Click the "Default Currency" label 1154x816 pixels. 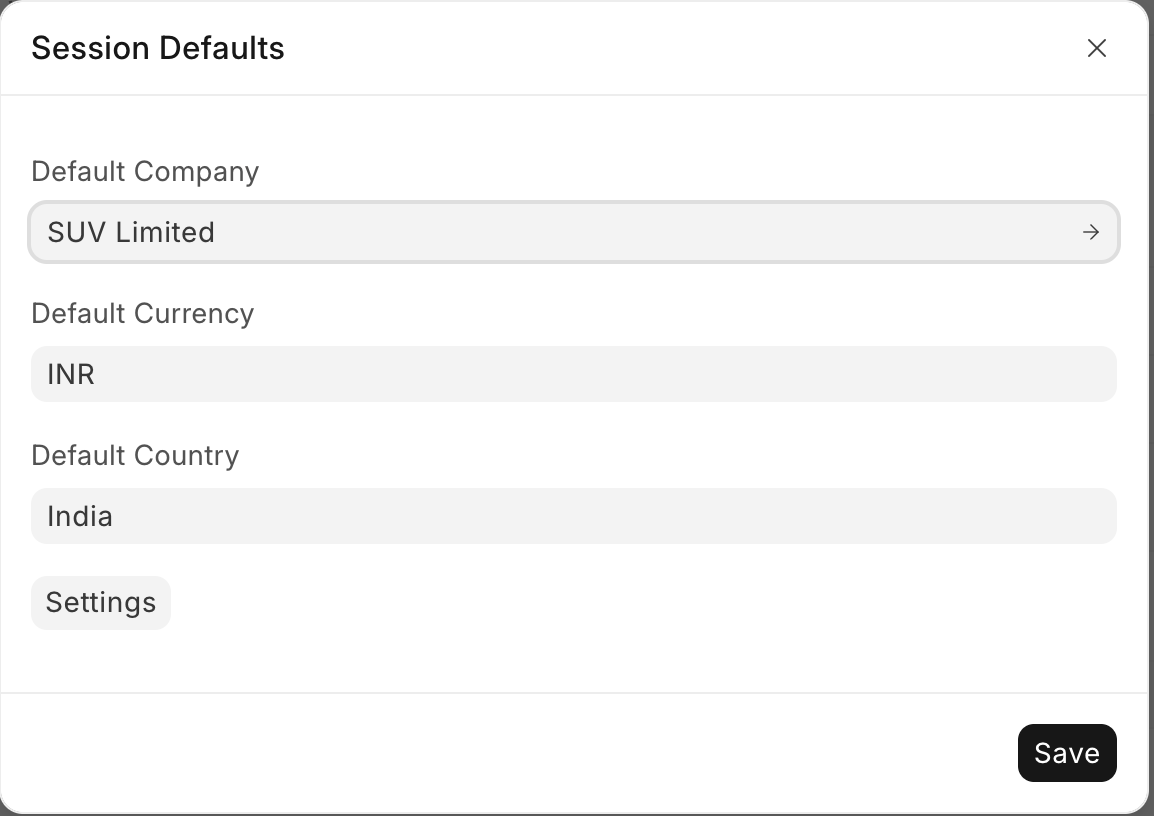tap(142, 313)
